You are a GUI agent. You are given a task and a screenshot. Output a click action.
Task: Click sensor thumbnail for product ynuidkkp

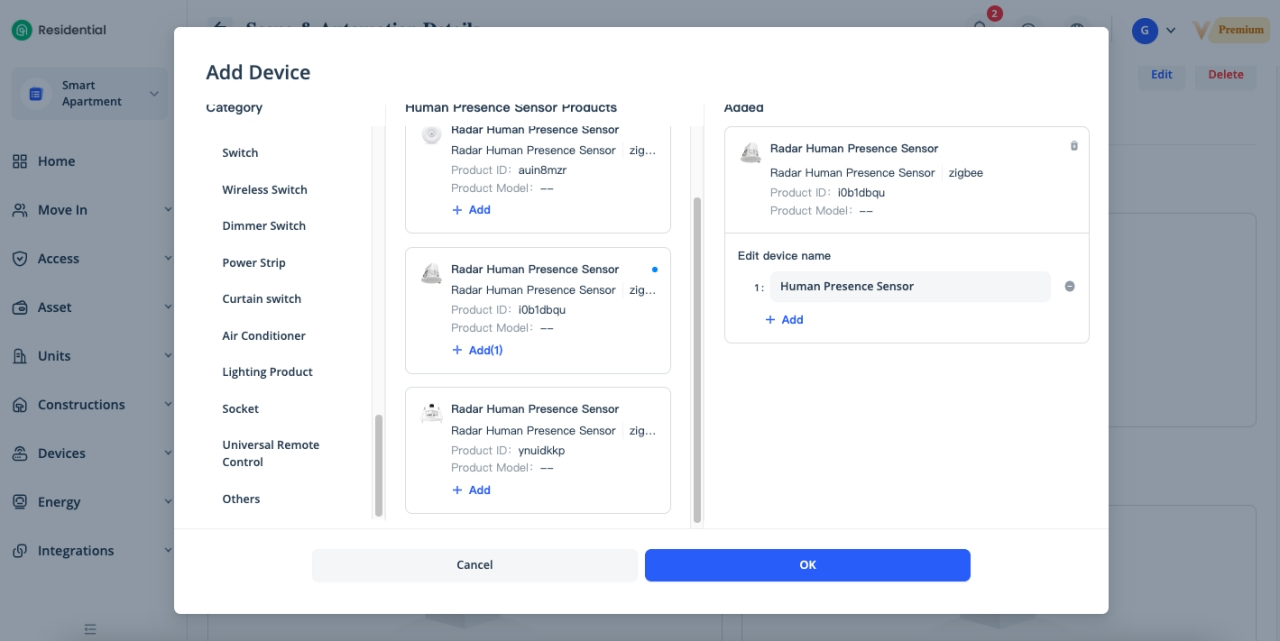click(x=431, y=413)
